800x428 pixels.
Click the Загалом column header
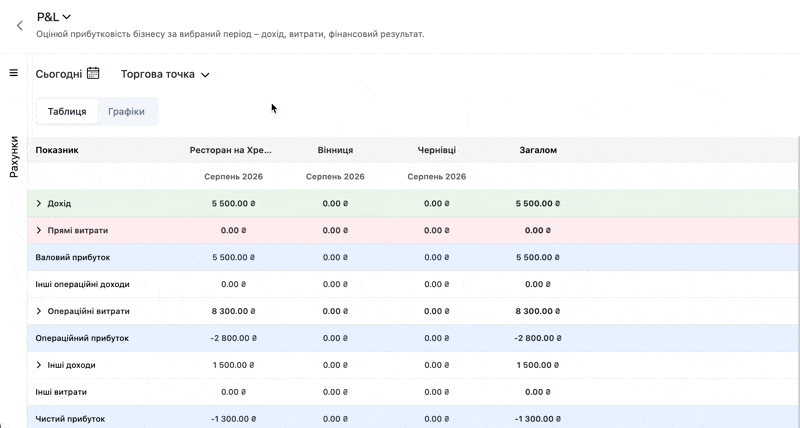click(538, 150)
